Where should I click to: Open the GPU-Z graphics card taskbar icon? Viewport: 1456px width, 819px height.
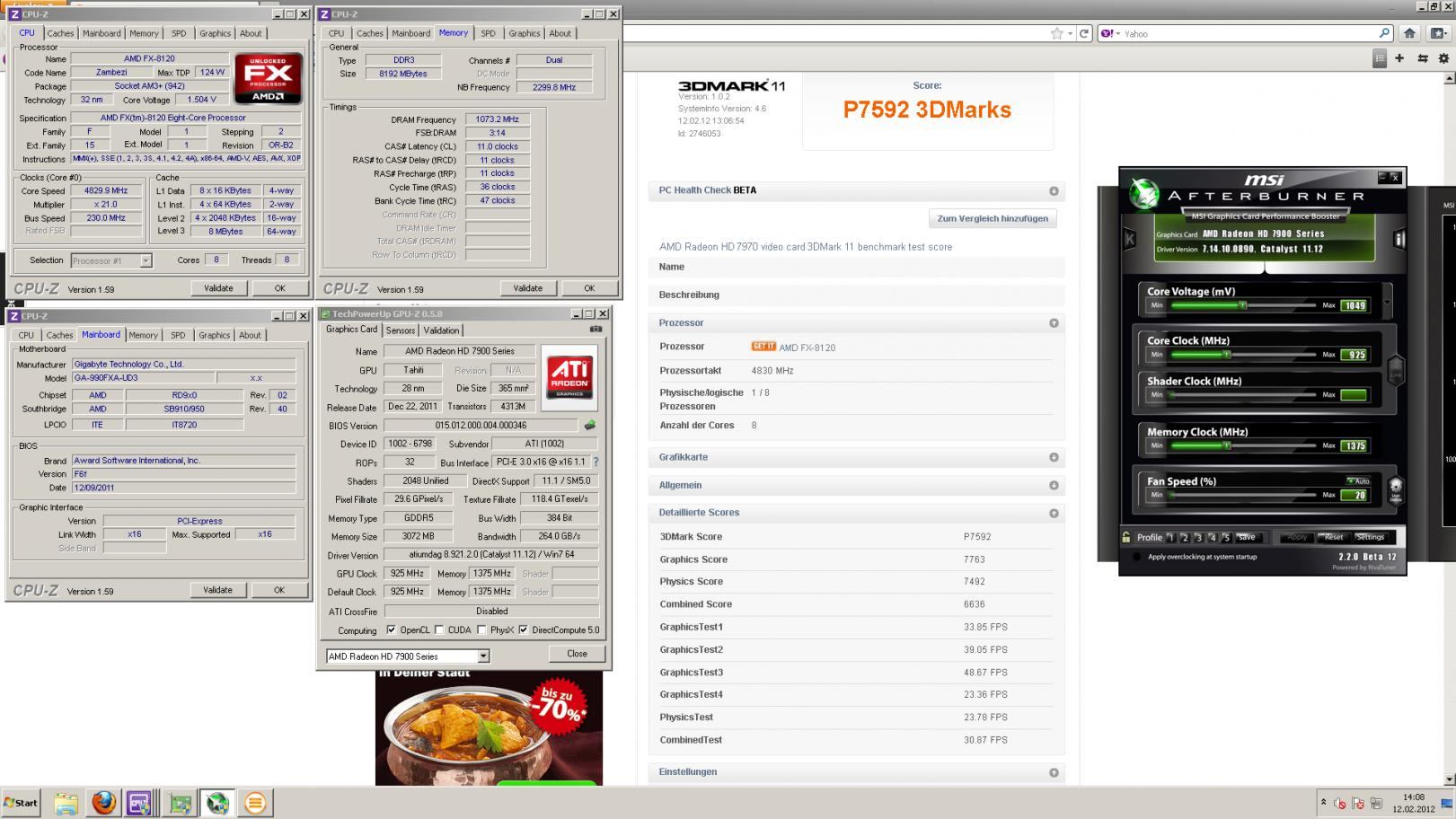(181, 803)
